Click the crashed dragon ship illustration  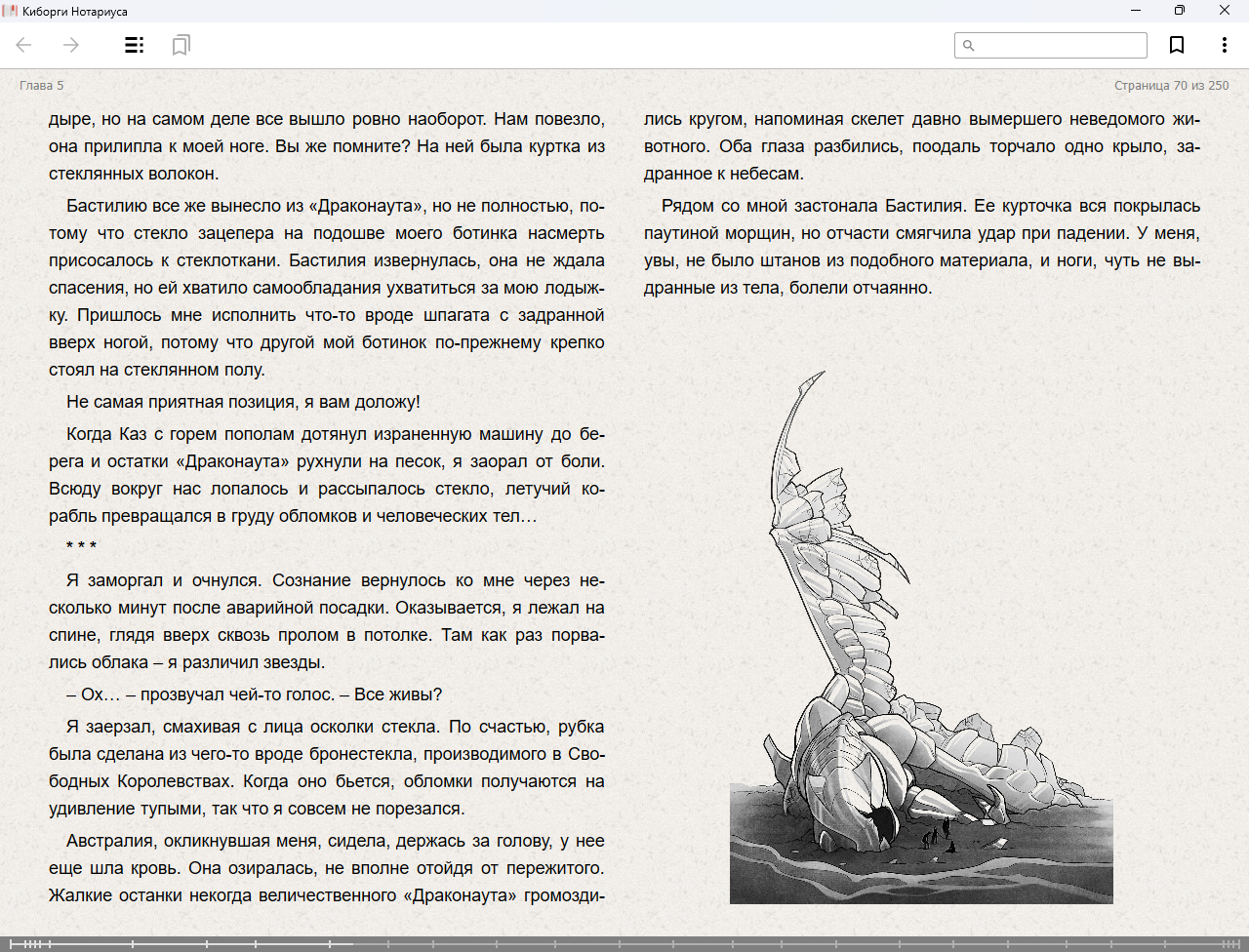tap(921, 663)
